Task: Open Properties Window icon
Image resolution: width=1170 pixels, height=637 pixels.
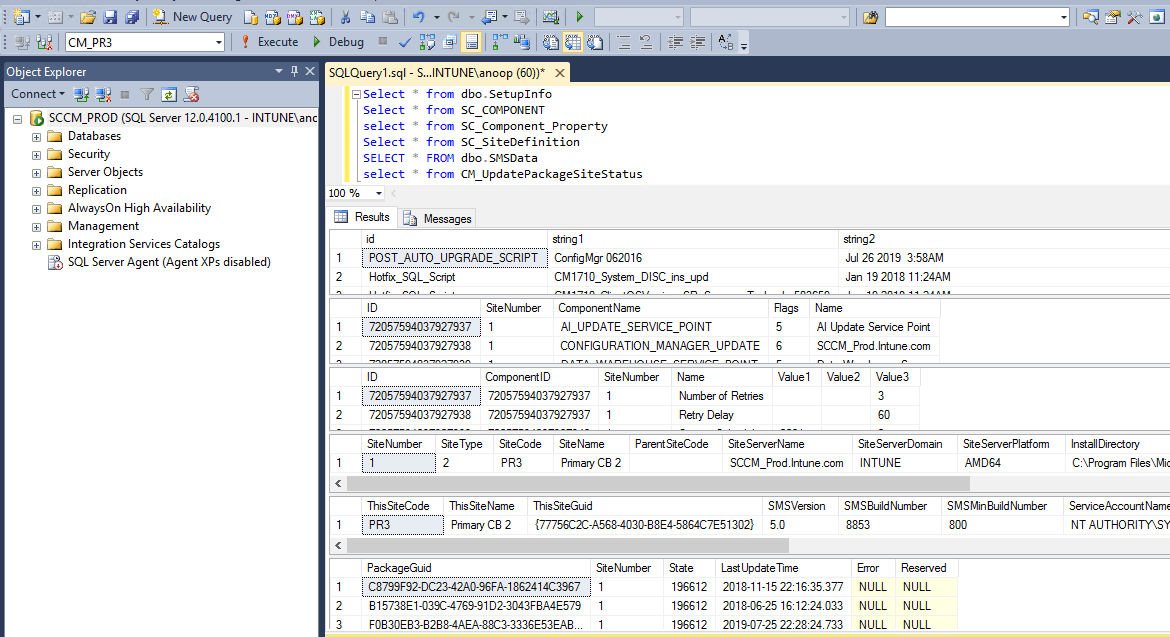Action: coord(1113,16)
